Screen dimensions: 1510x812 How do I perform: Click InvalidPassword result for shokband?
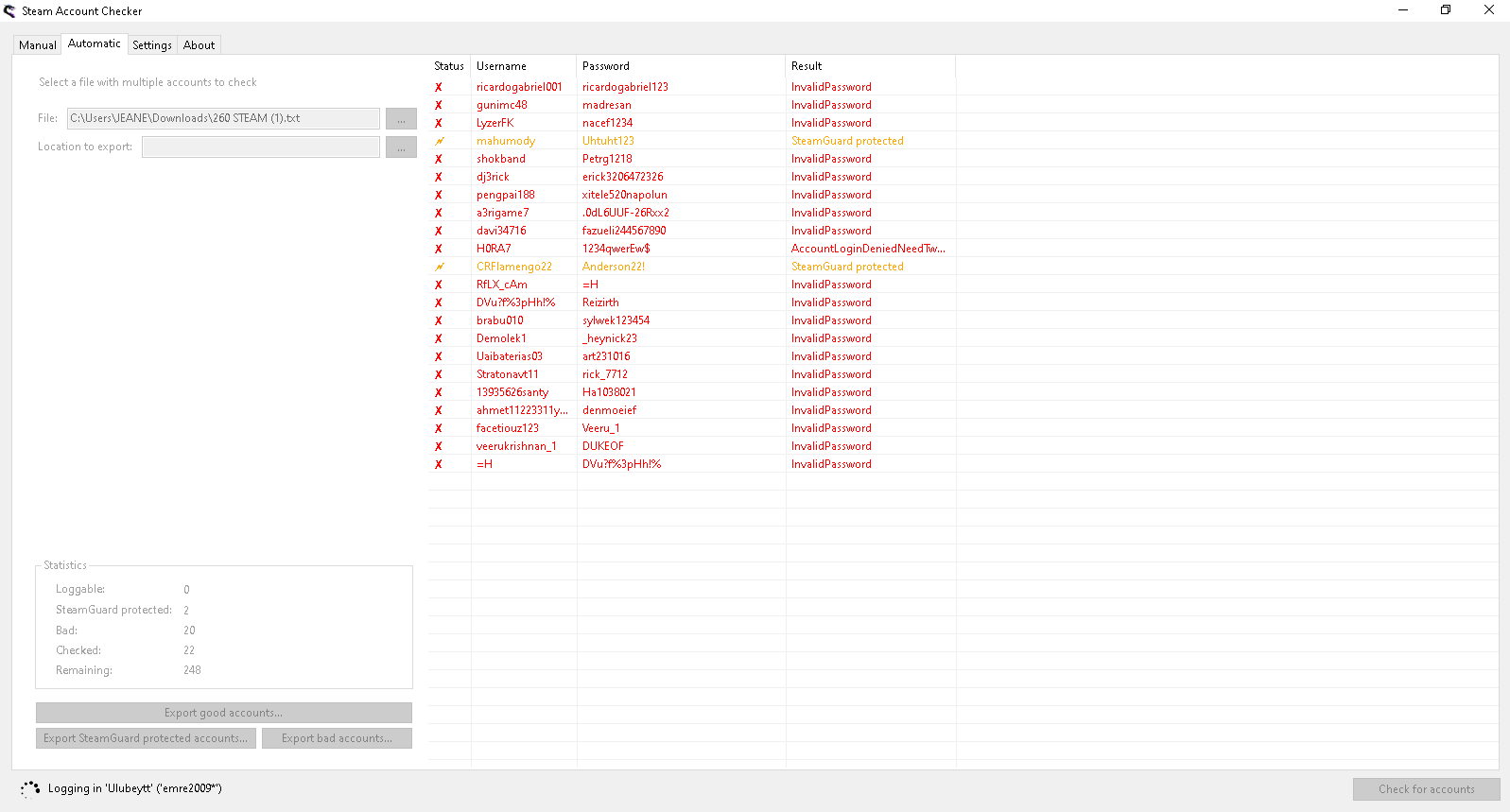pyautogui.click(x=831, y=159)
